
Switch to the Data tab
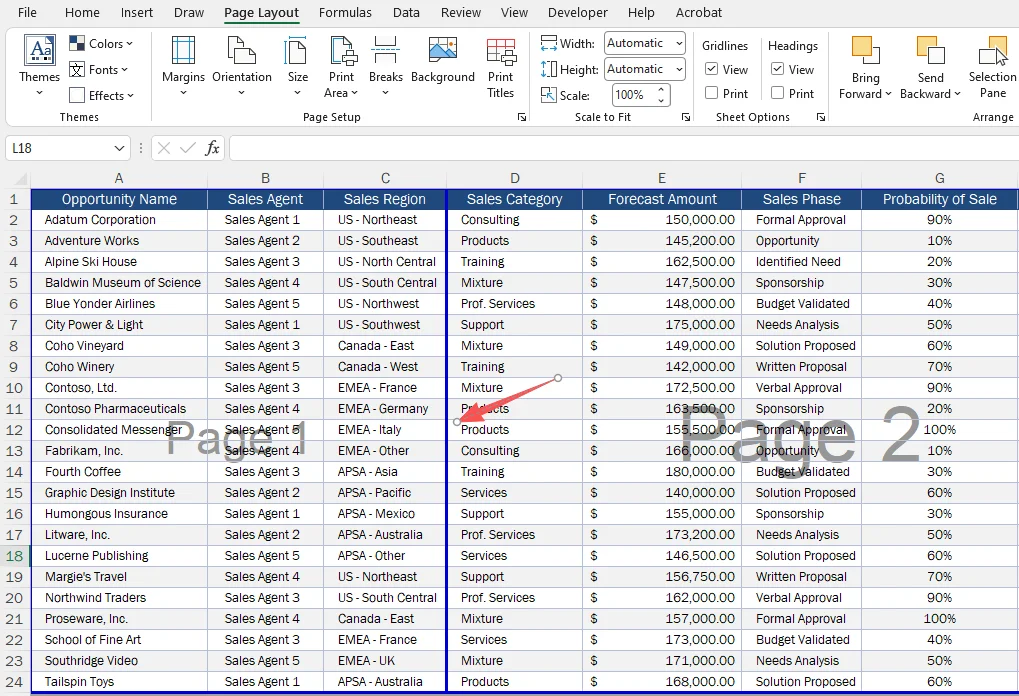pyautogui.click(x=406, y=12)
